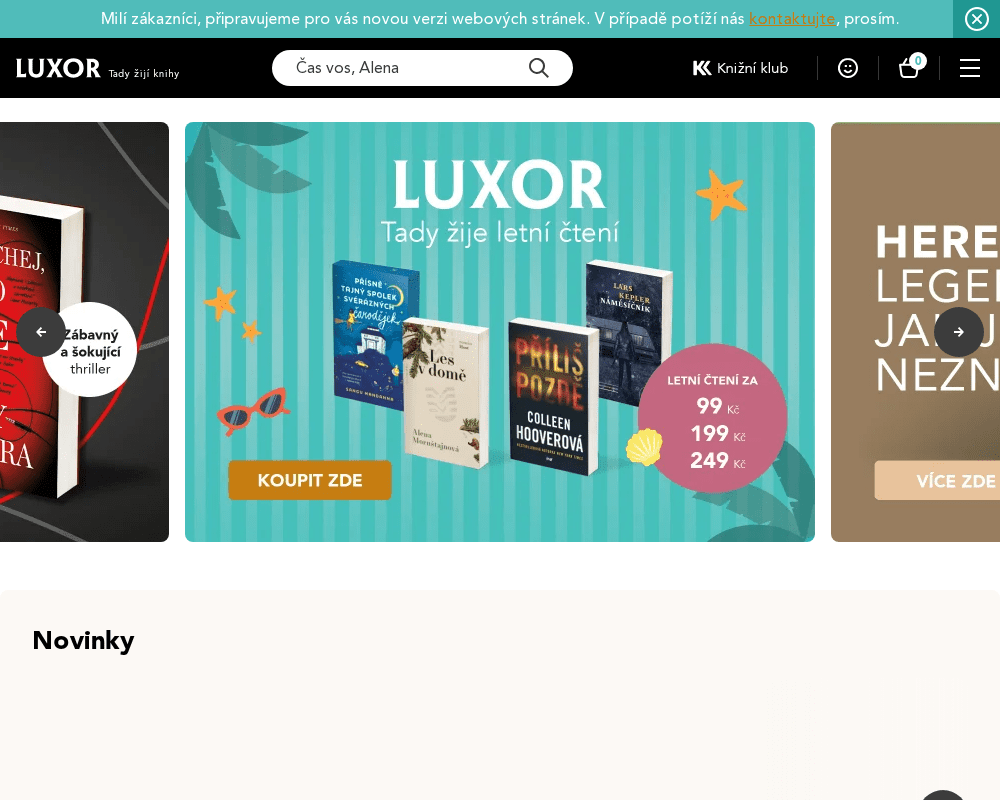
Task: Click the Novinky section heading
Action: [84, 640]
